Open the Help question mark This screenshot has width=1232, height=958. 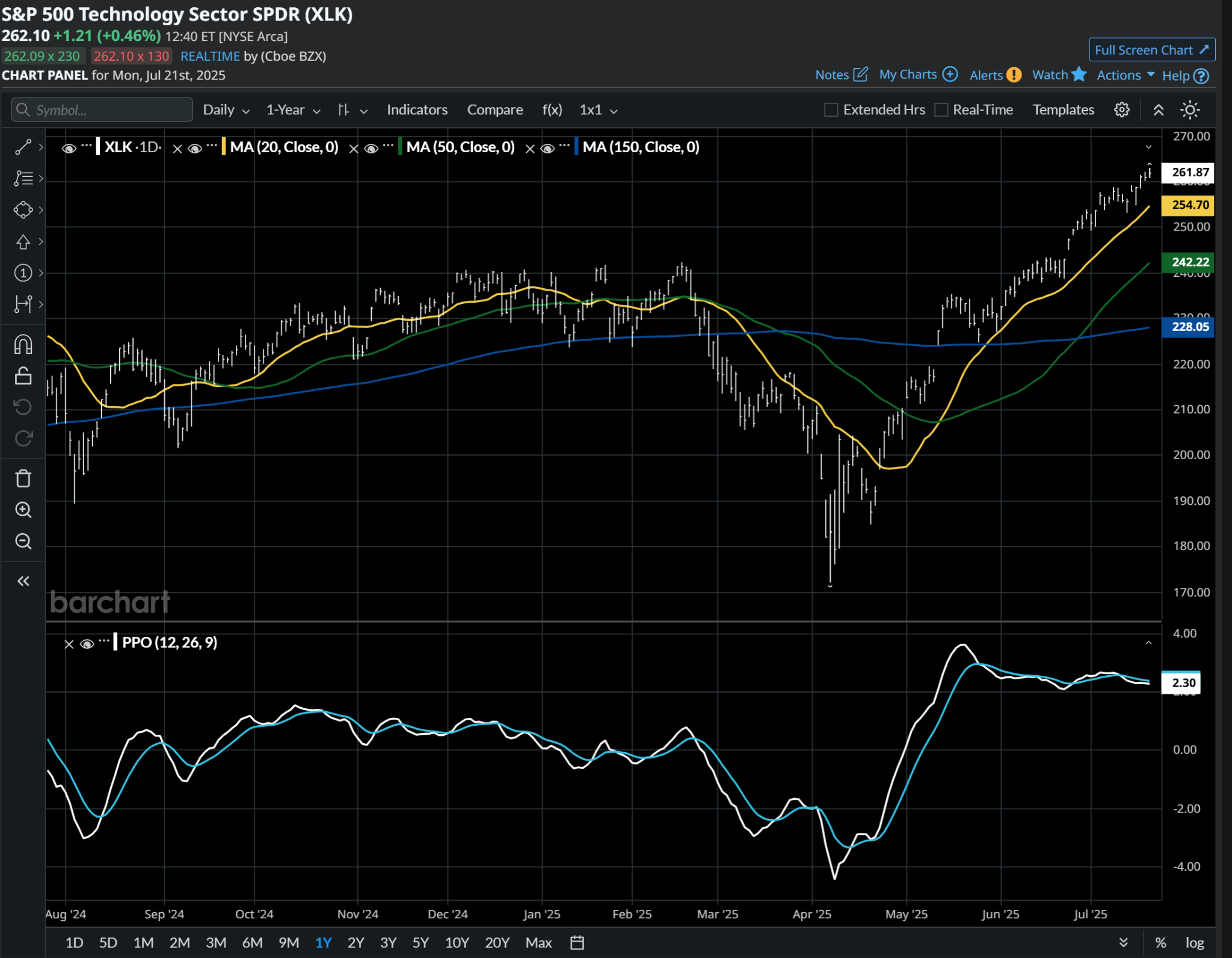click(x=1201, y=76)
